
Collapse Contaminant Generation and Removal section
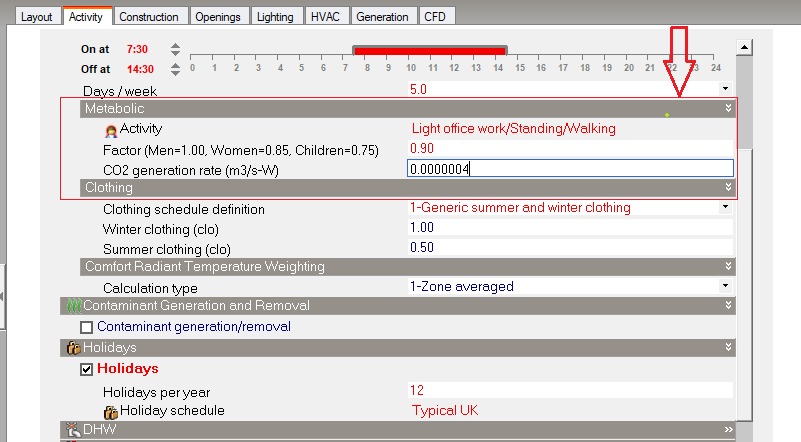(x=728, y=305)
